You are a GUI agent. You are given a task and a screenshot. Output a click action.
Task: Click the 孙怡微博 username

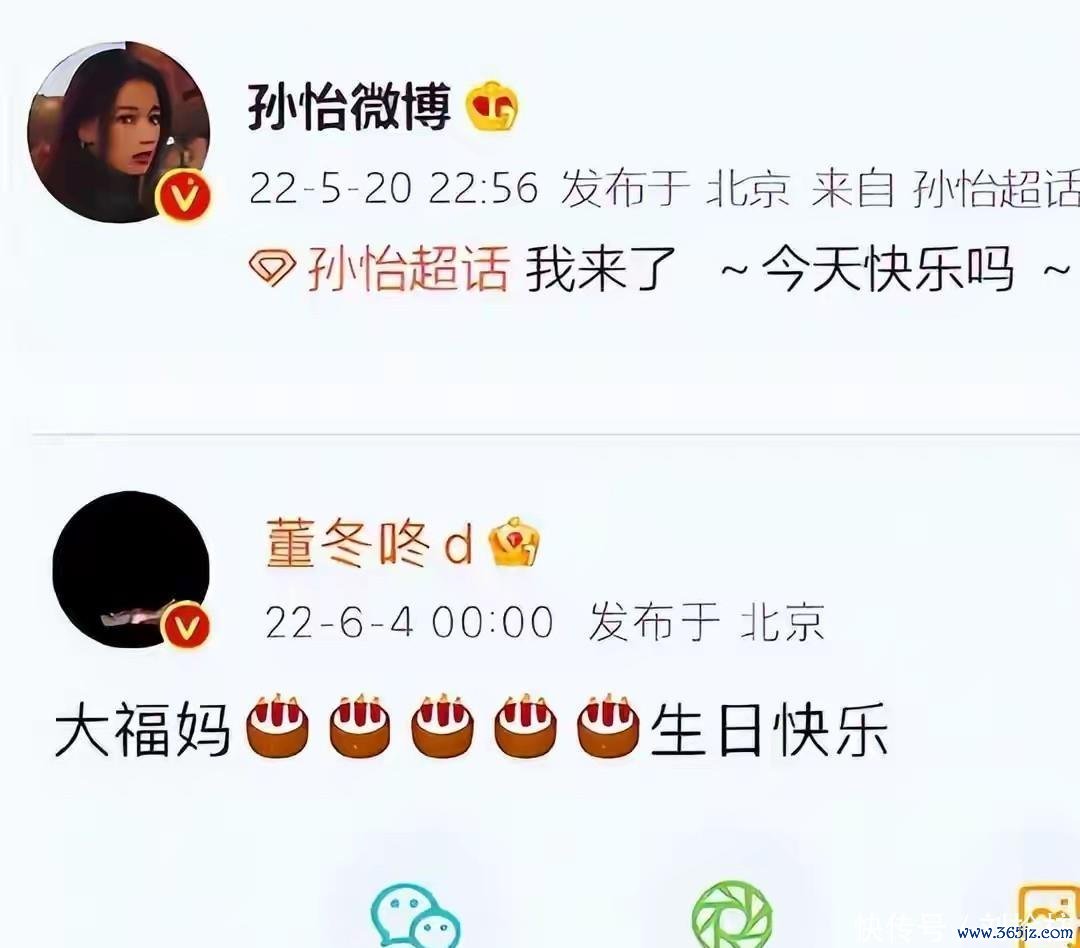[x=349, y=107]
